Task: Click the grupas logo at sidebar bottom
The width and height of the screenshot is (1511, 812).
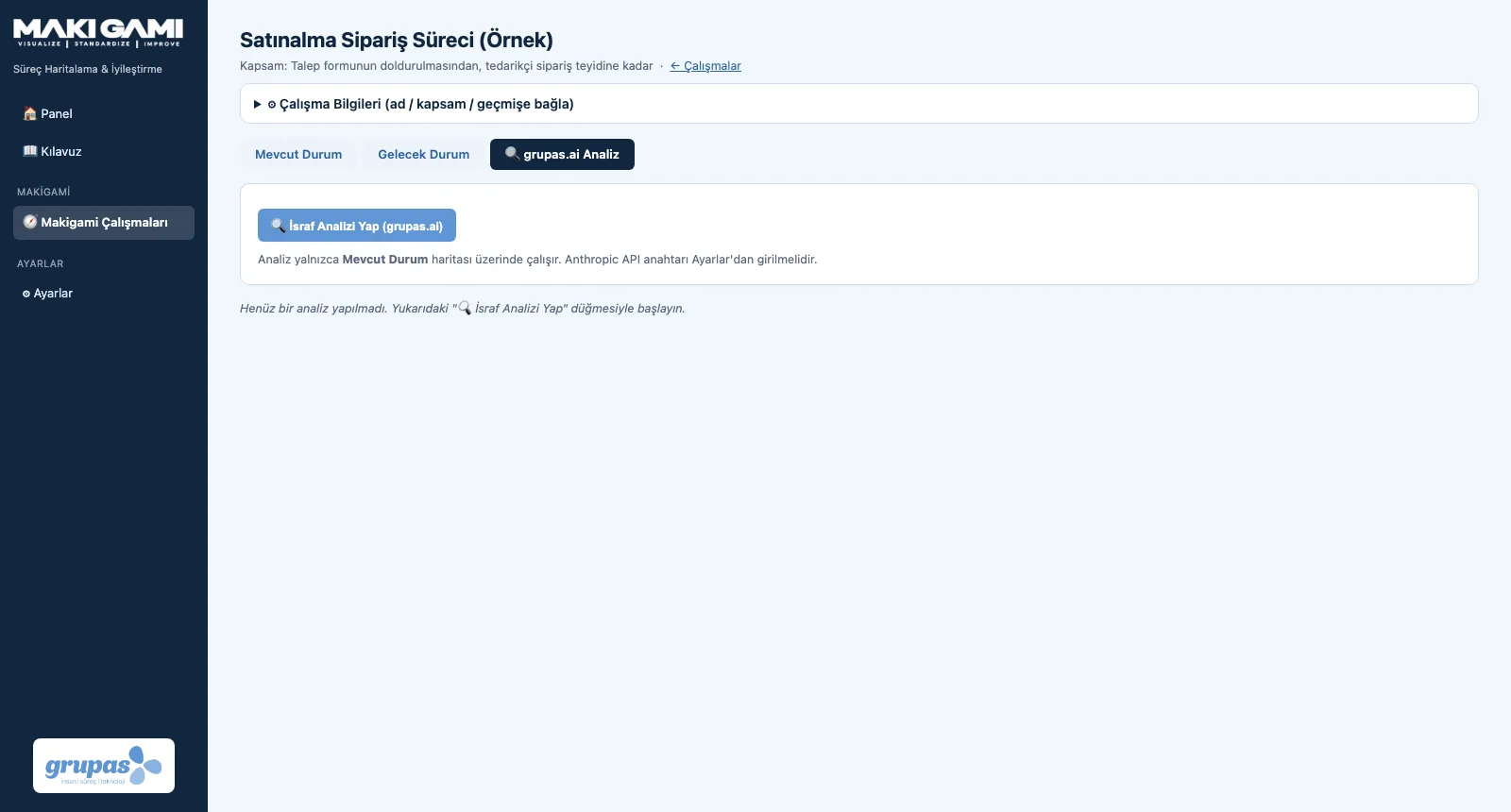Action: pyautogui.click(x=104, y=766)
